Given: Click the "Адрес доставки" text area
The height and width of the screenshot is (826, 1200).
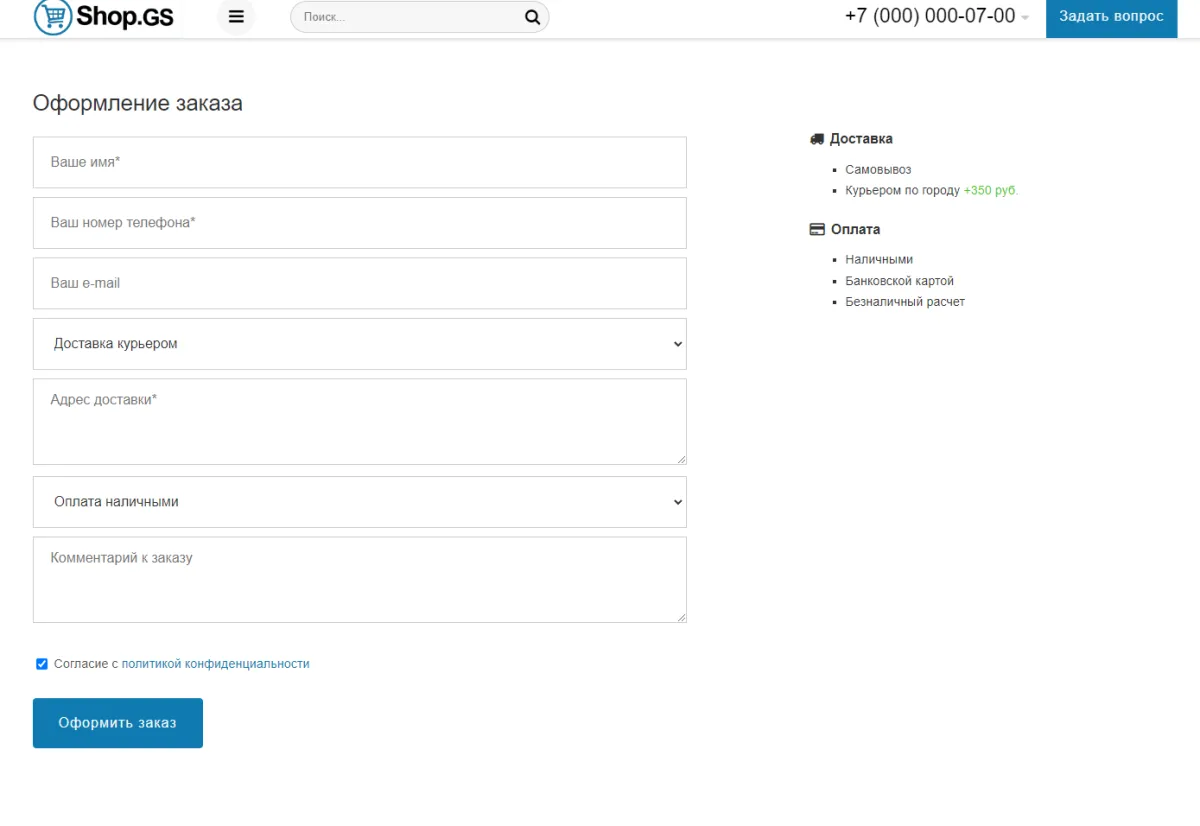Looking at the screenshot, I should (x=360, y=422).
